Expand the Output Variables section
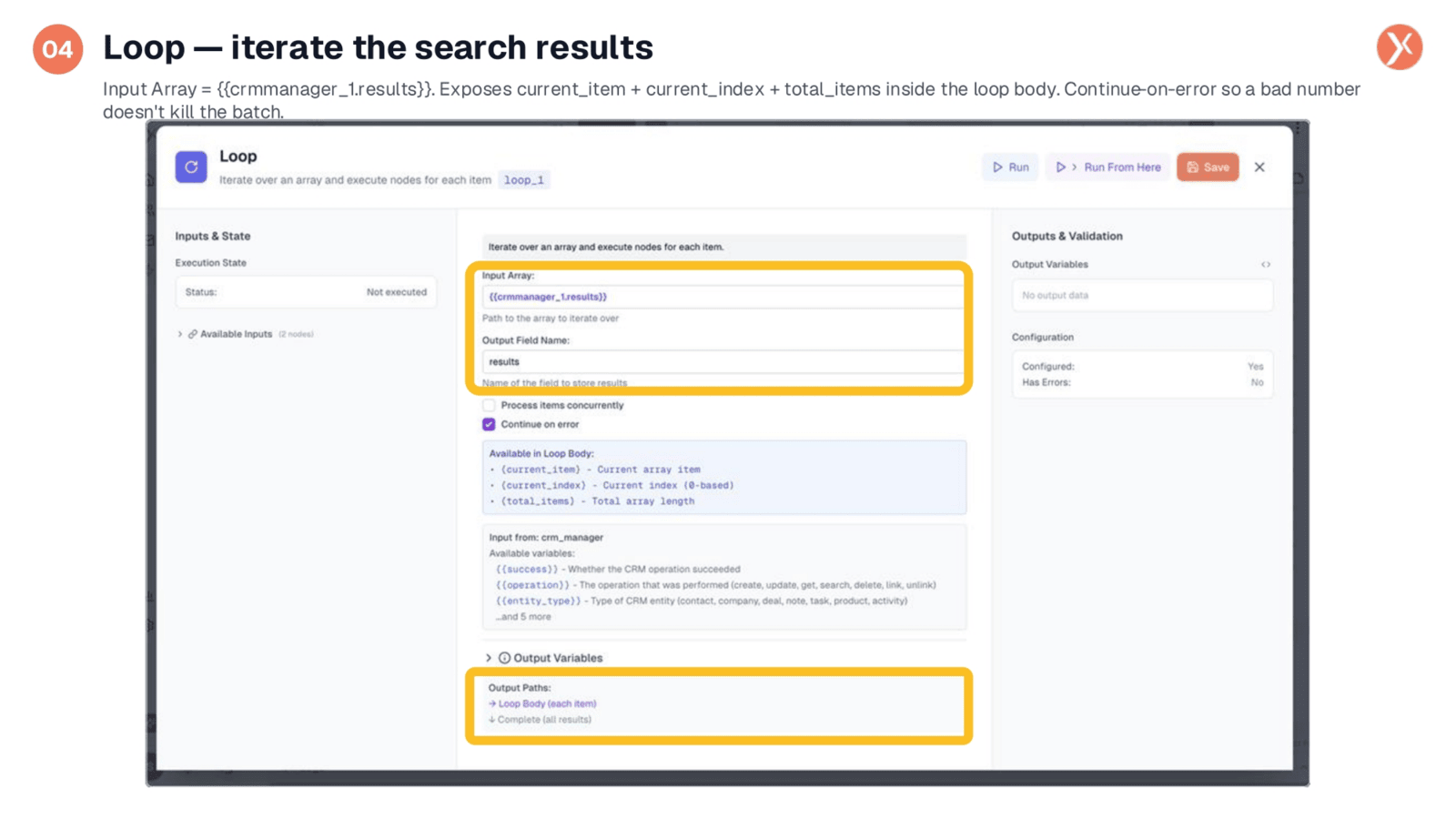 (x=489, y=658)
